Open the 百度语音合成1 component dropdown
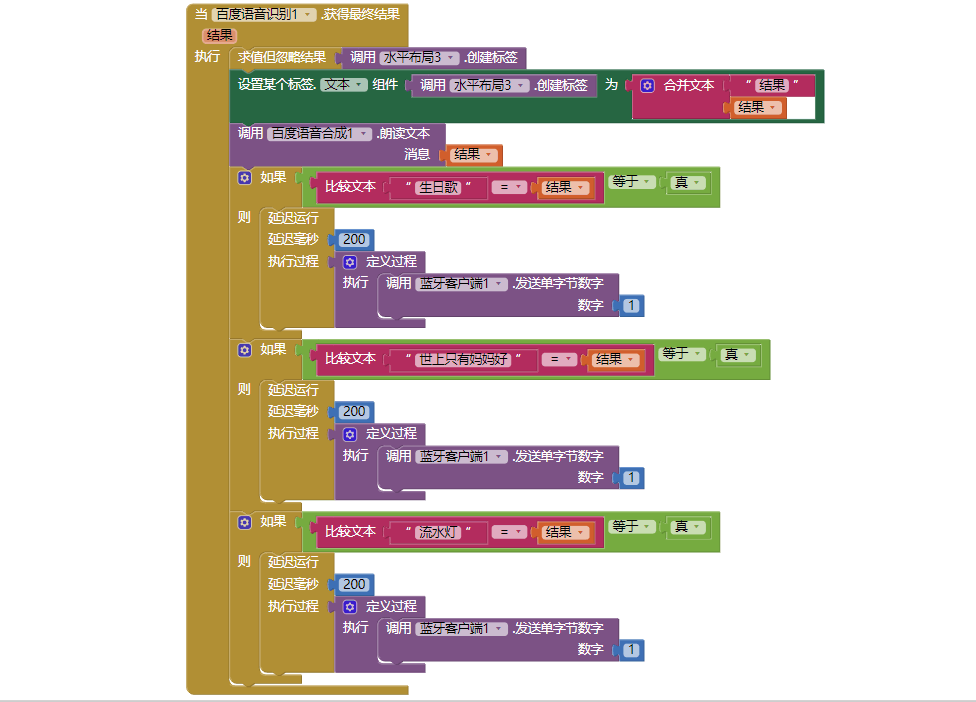Screen dimensions: 976x702 pos(320,134)
